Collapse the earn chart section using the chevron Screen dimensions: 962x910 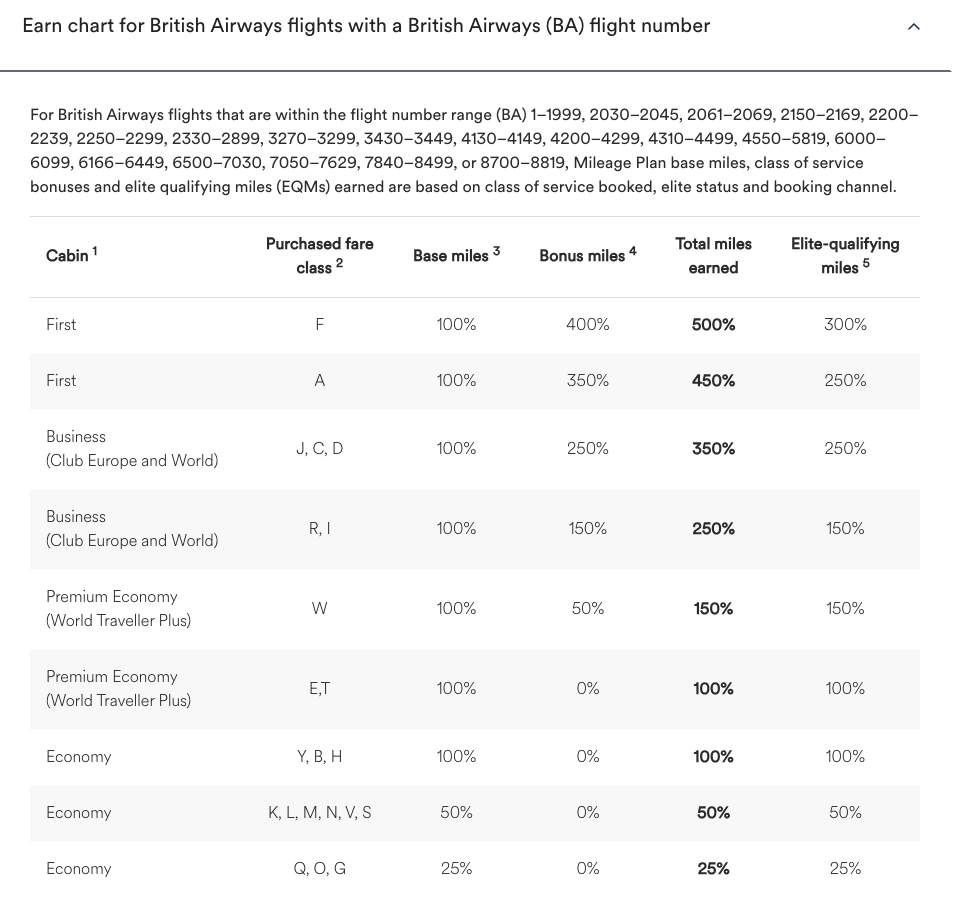[913, 27]
